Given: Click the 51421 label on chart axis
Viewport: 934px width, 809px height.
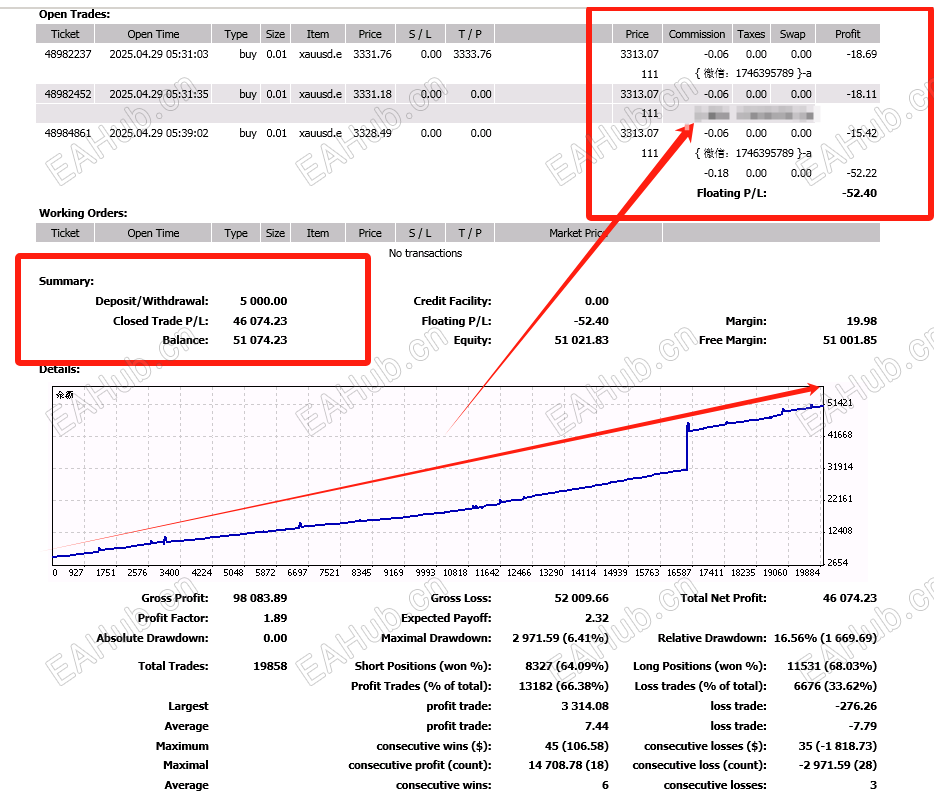Looking at the screenshot, I should [x=840, y=403].
